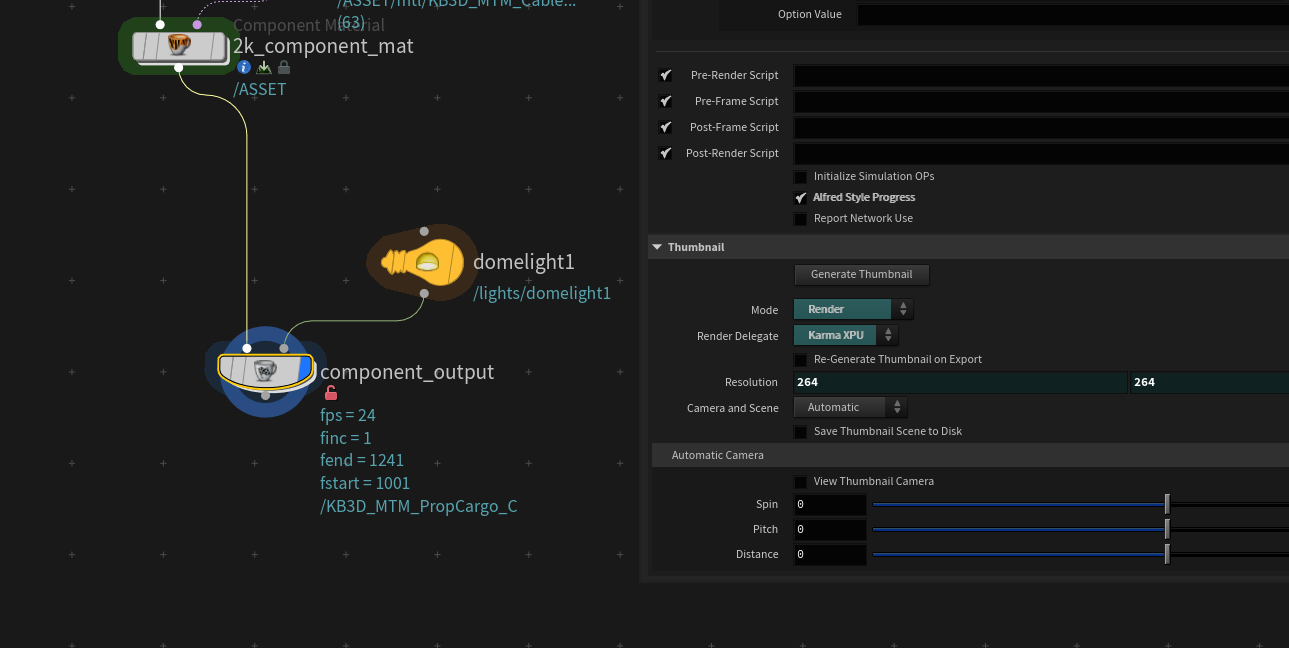Click the Generate Thumbnail button
This screenshot has width=1289, height=648.
tap(861, 274)
